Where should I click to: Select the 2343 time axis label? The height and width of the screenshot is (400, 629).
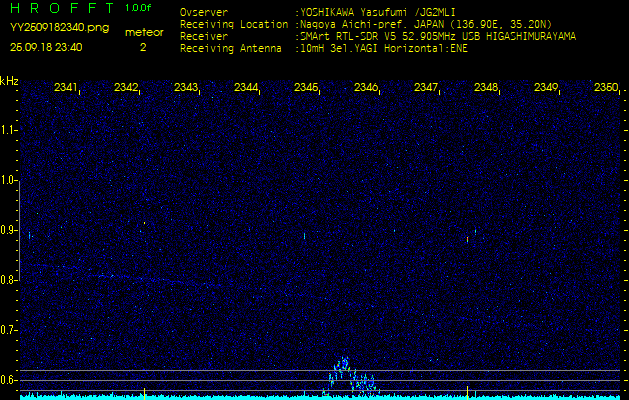(186, 88)
